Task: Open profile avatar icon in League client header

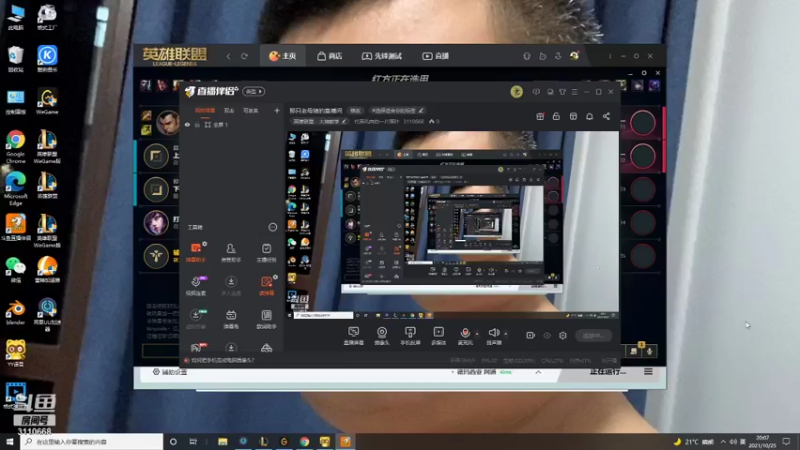Action: tap(574, 56)
